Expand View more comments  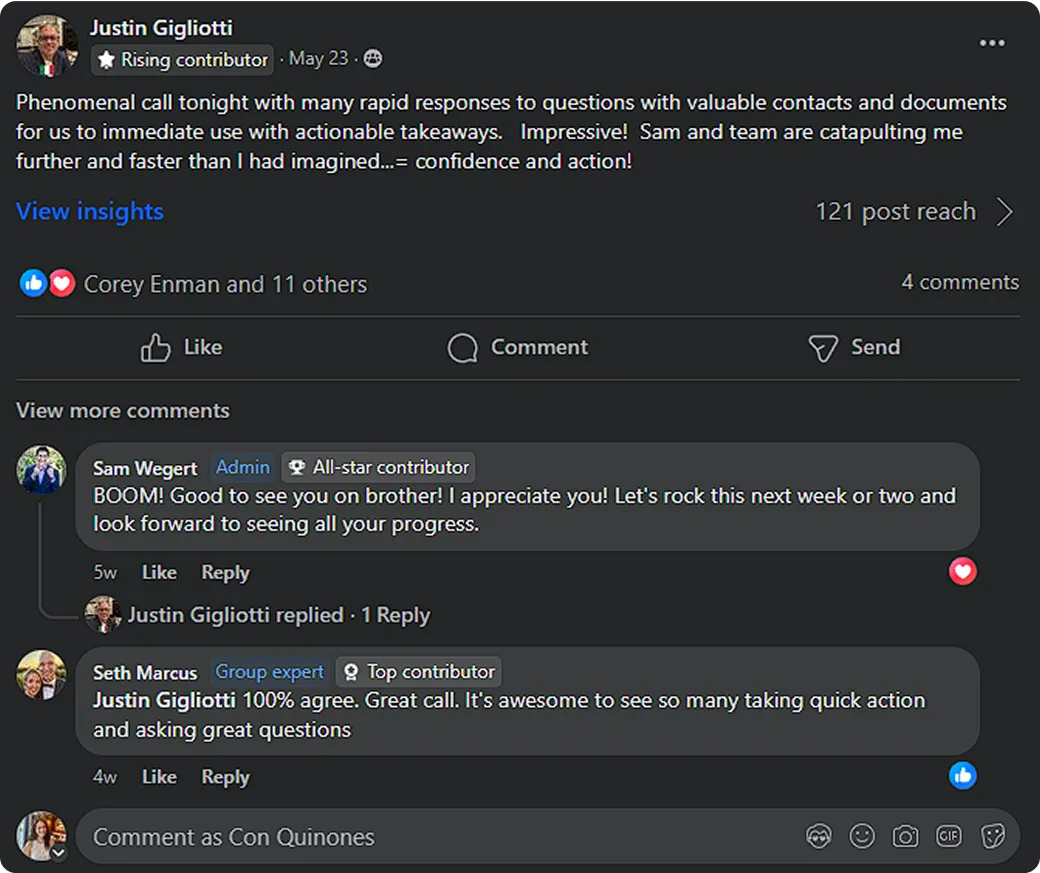[x=123, y=411]
